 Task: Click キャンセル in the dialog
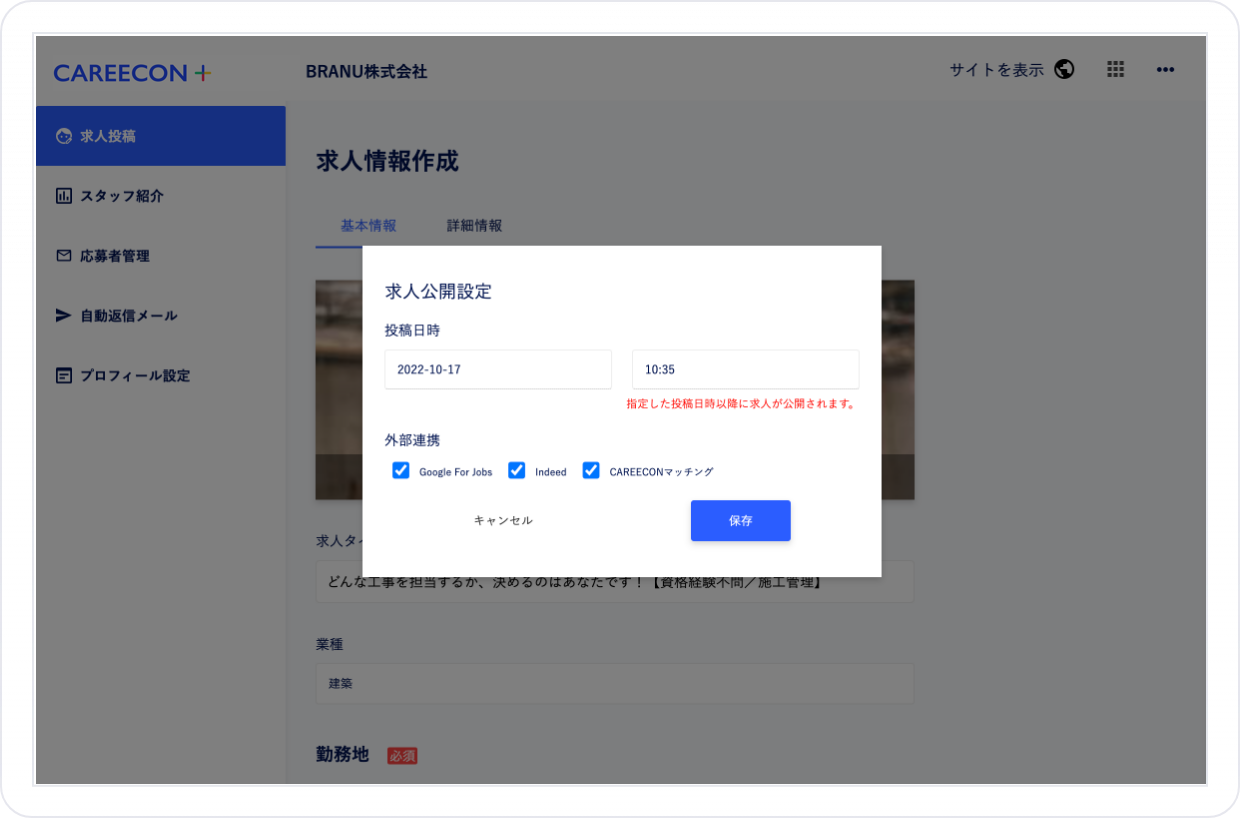click(x=501, y=520)
